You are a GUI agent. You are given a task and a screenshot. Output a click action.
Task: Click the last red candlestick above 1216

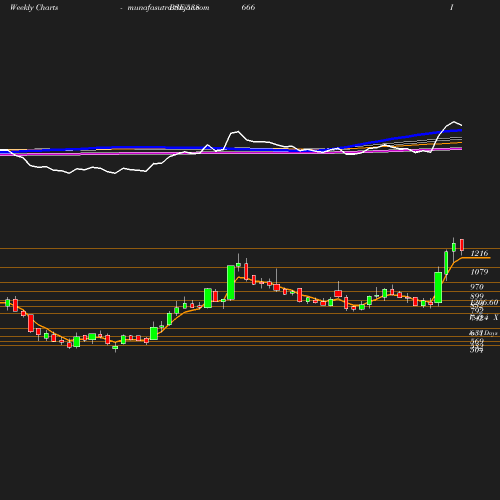pos(462,245)
